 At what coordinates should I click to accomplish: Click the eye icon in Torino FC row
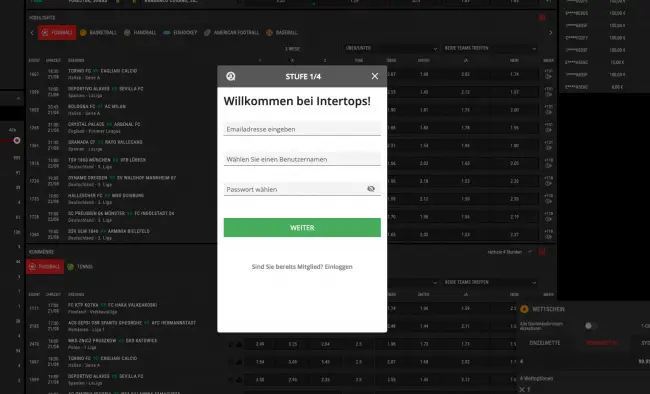pos(548,76)
